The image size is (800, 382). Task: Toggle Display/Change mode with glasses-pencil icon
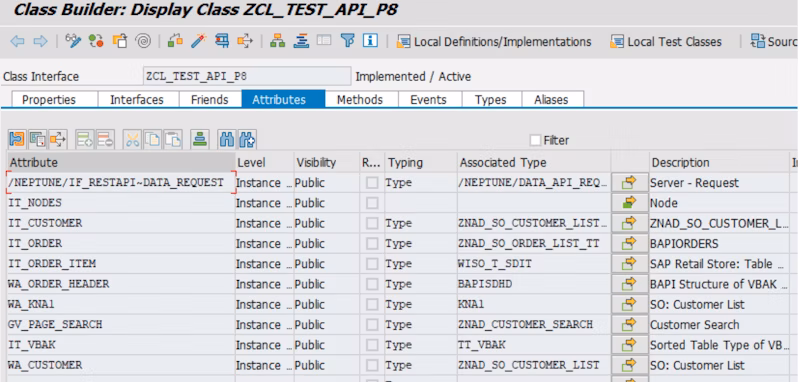pyautogui.click(x=73, y=41)
